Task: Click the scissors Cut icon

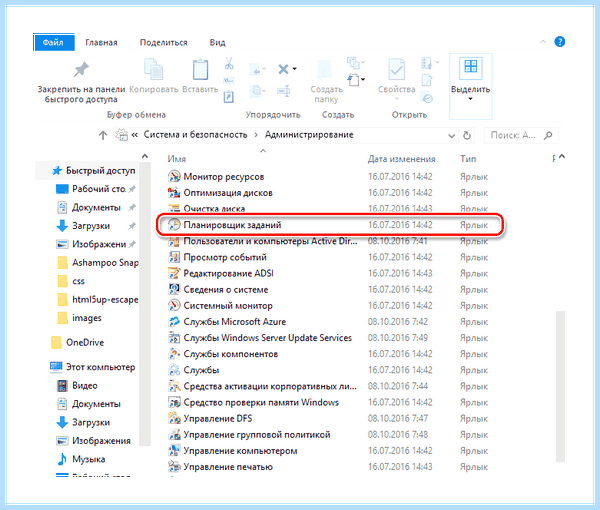Action: coord(229,63)
